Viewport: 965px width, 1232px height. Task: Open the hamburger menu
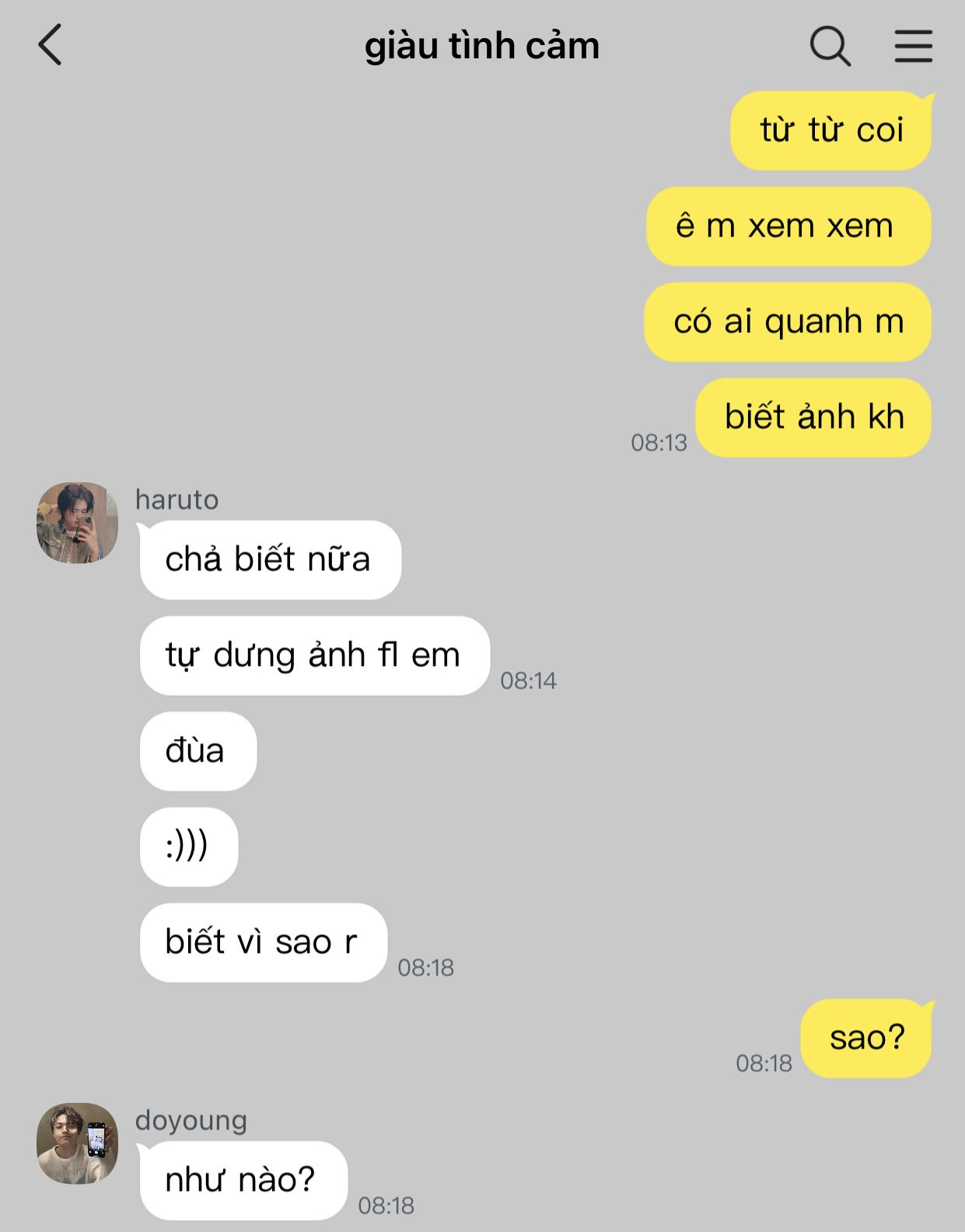pos(913,46)
